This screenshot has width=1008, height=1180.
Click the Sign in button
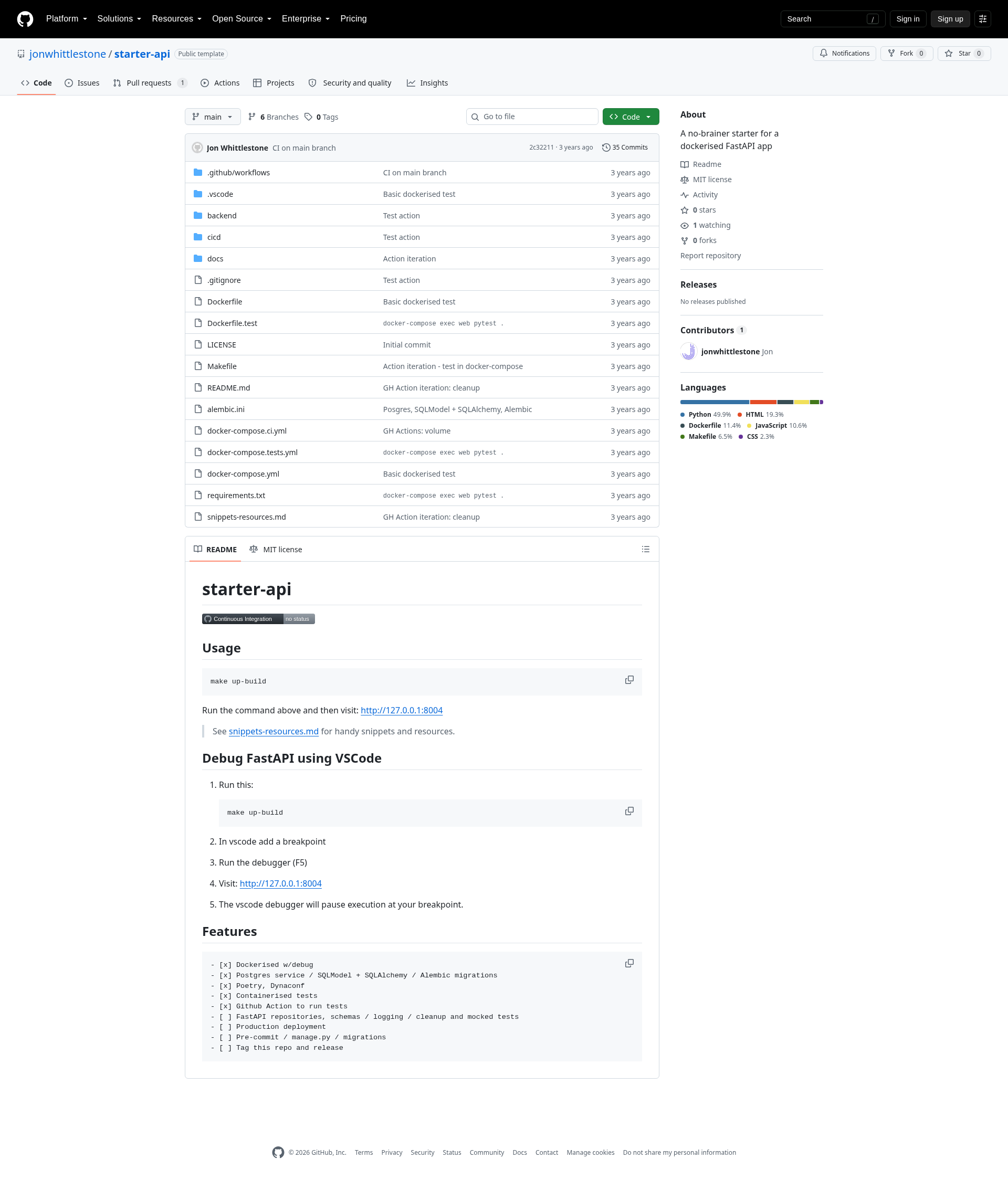(x=908, y=19)
